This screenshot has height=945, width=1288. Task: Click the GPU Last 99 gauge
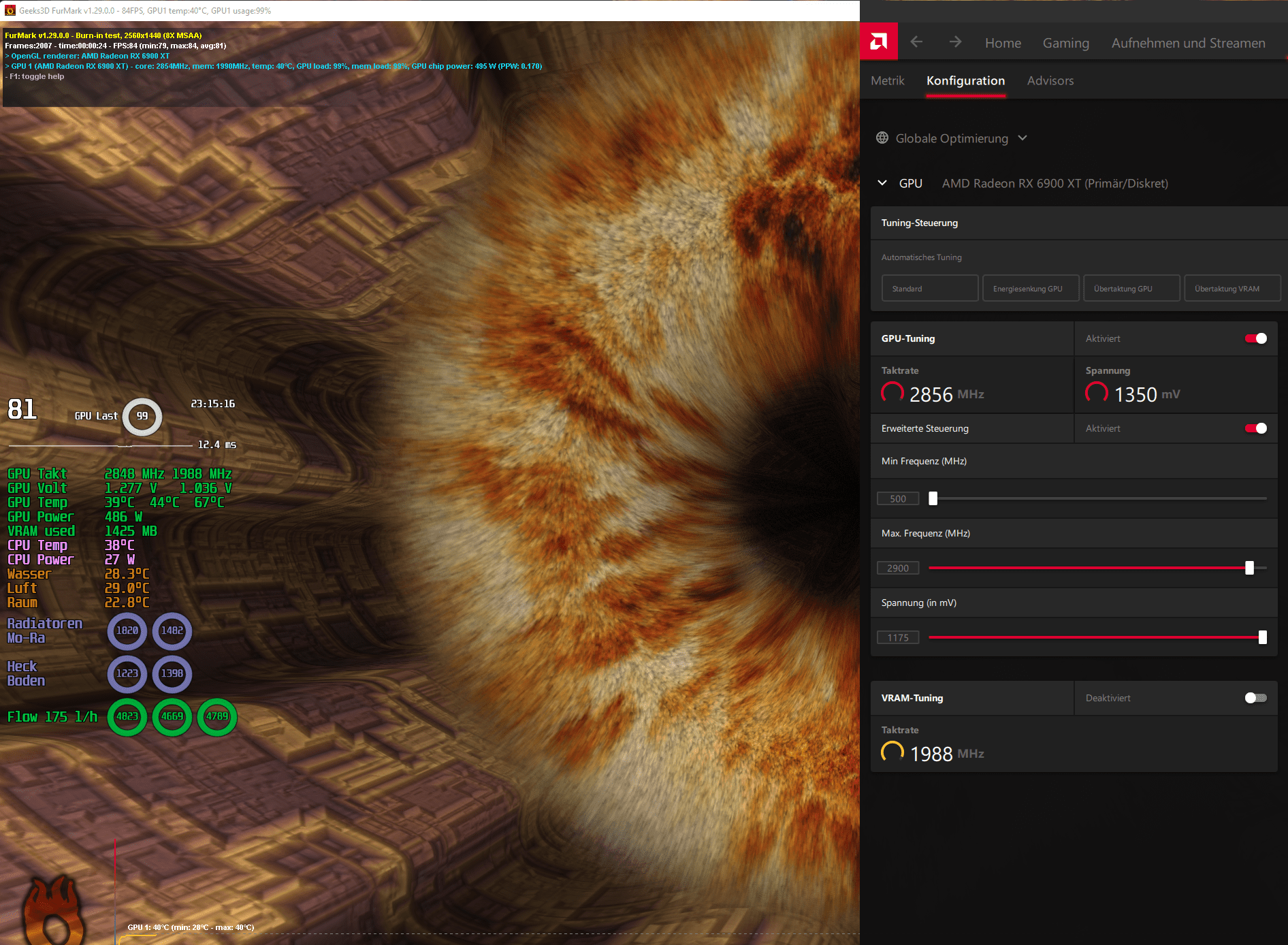(142, 416)
